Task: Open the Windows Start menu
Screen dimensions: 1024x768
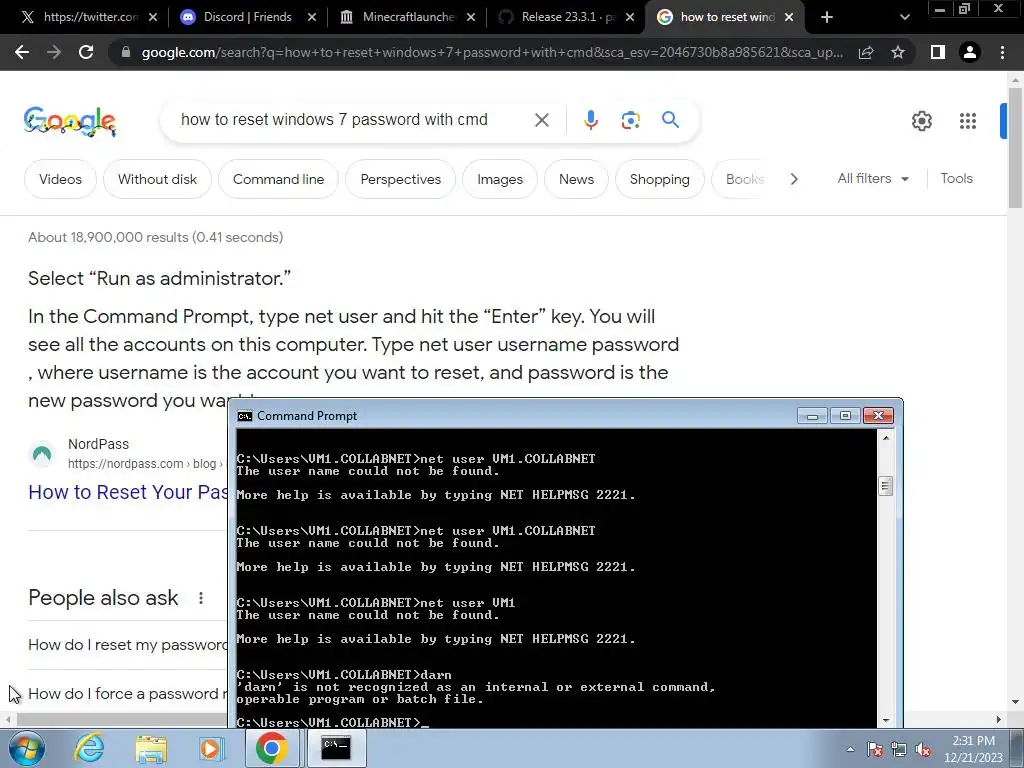Action: click(x=26, y=748)
